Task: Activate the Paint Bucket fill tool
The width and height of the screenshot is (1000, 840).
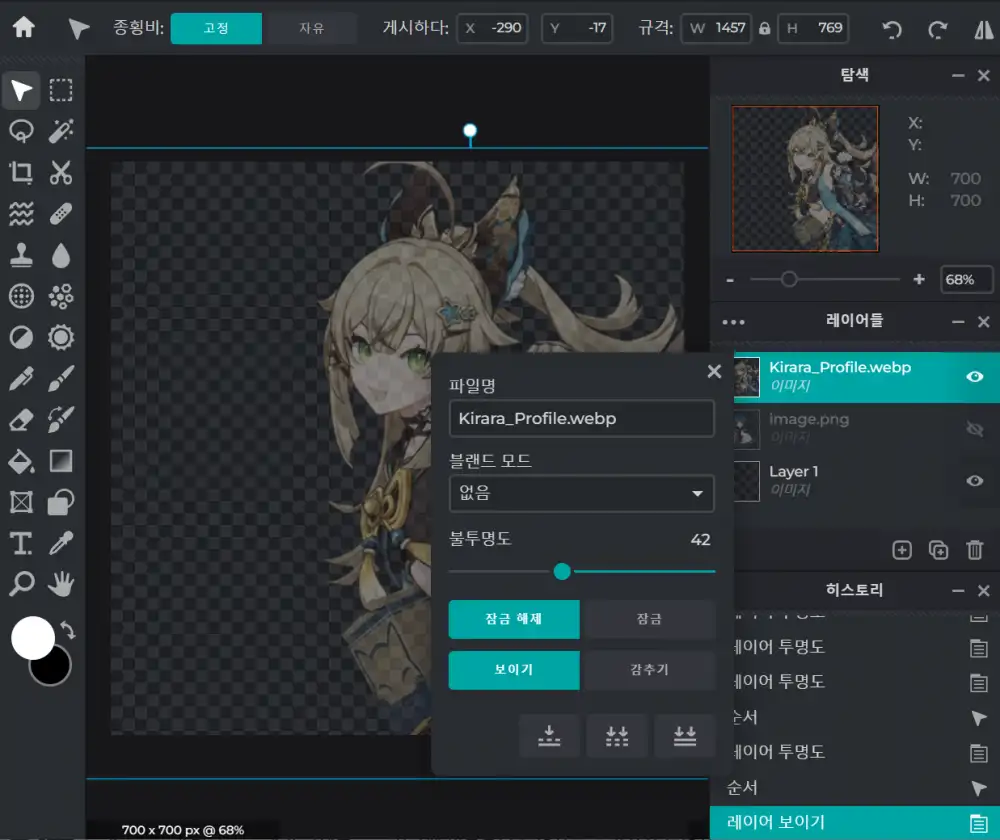Action: click(21, 461)
